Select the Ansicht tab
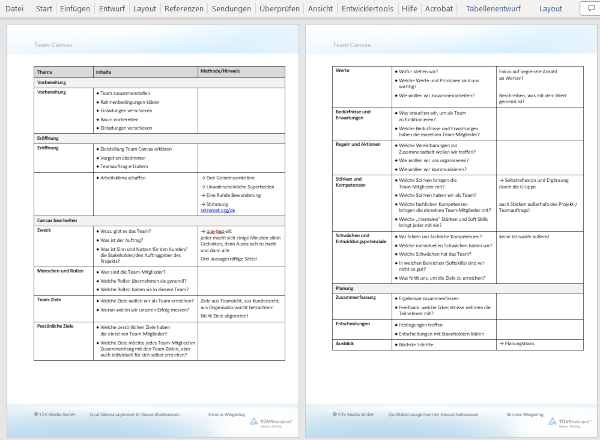Viewport: 600px width, 440px height. [x=320, y=8]
